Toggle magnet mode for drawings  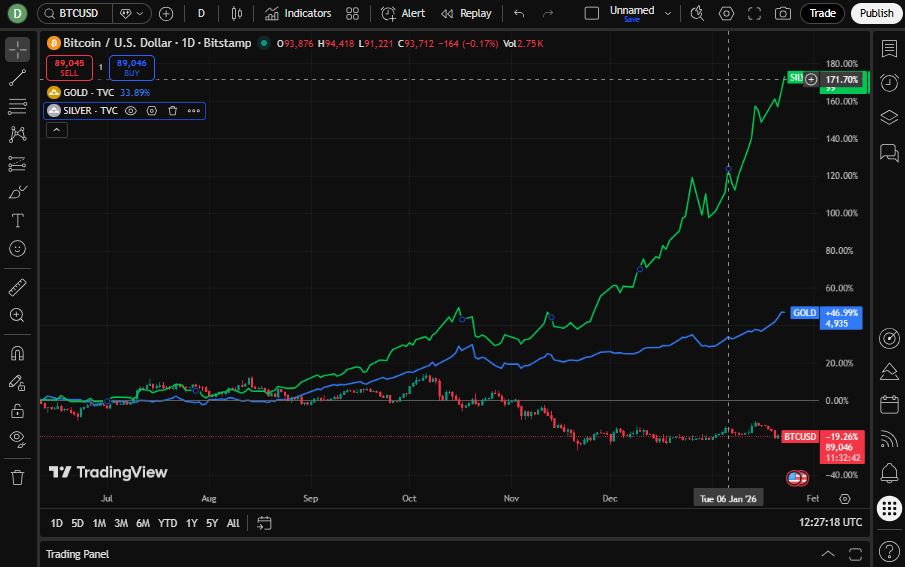click(17, 353)
